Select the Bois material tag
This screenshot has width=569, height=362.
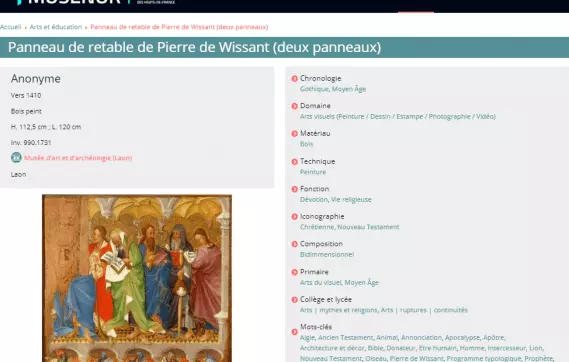click(x=306, y=144)
